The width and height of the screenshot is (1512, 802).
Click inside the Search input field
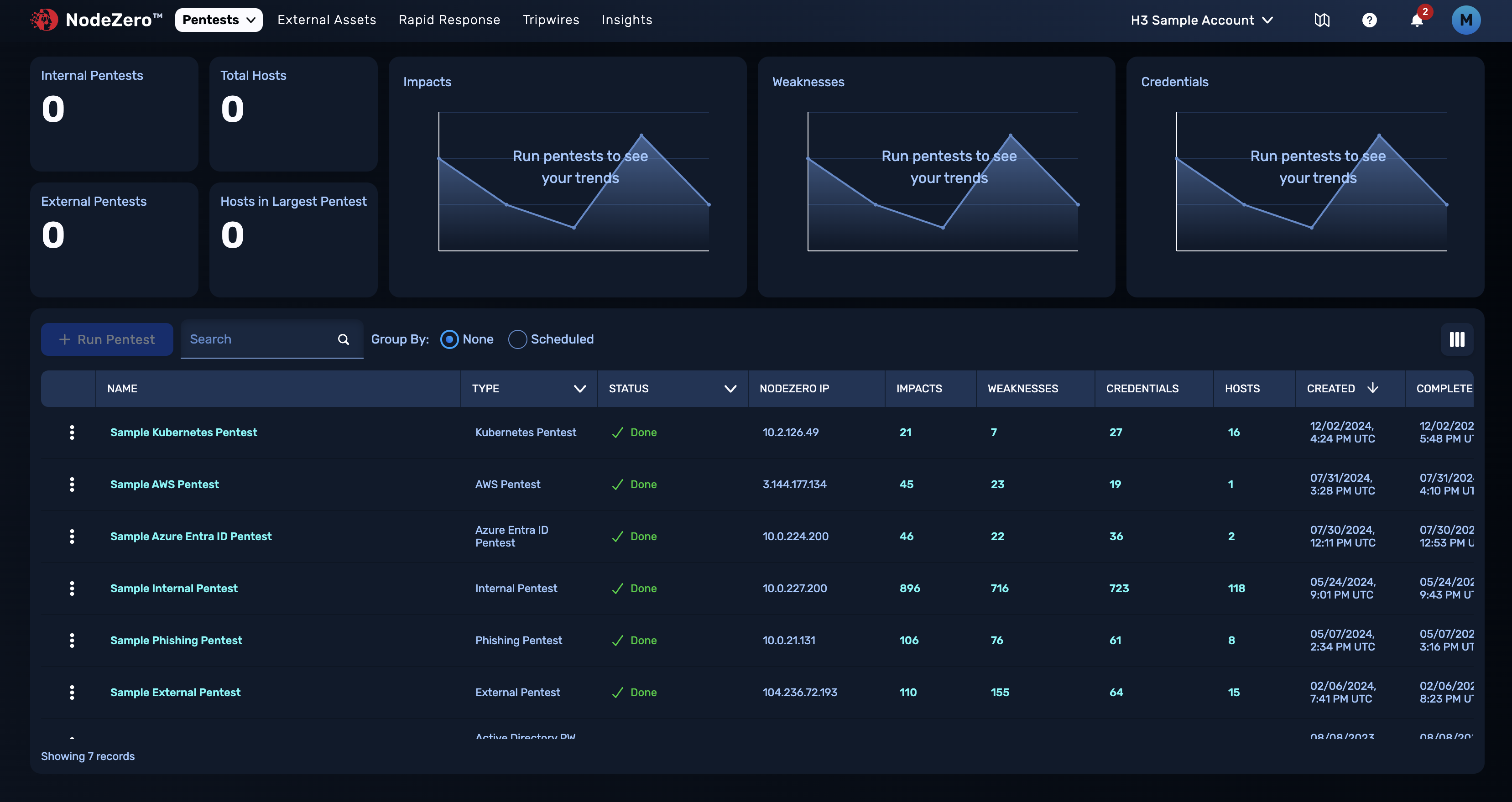point(252,339)
